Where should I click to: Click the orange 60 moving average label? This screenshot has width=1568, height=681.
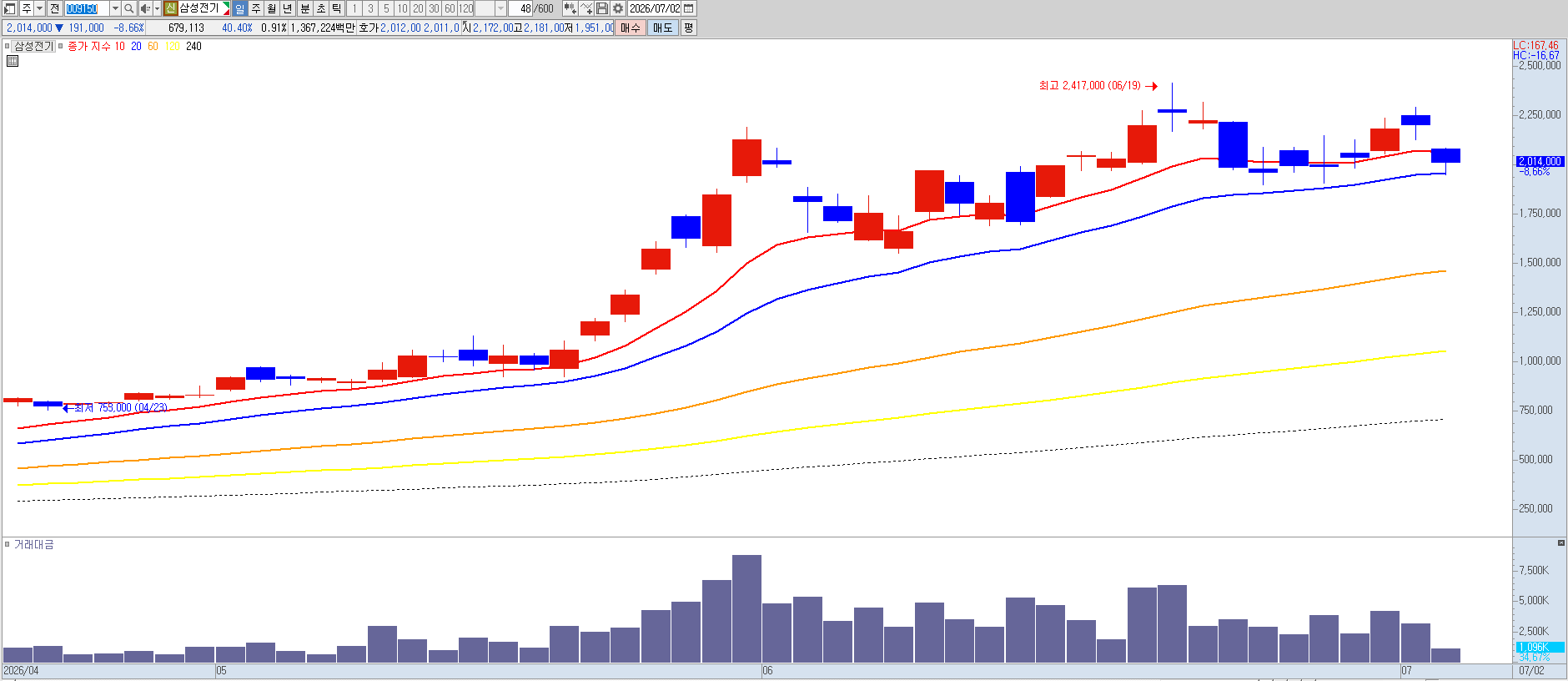pos(153,46)
